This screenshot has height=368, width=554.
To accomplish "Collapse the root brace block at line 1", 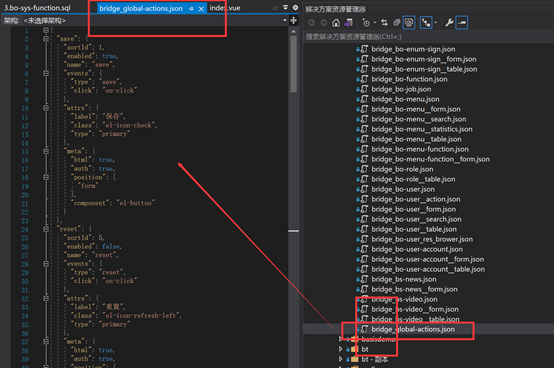I will pyautogui.click(x=46, y=30).
